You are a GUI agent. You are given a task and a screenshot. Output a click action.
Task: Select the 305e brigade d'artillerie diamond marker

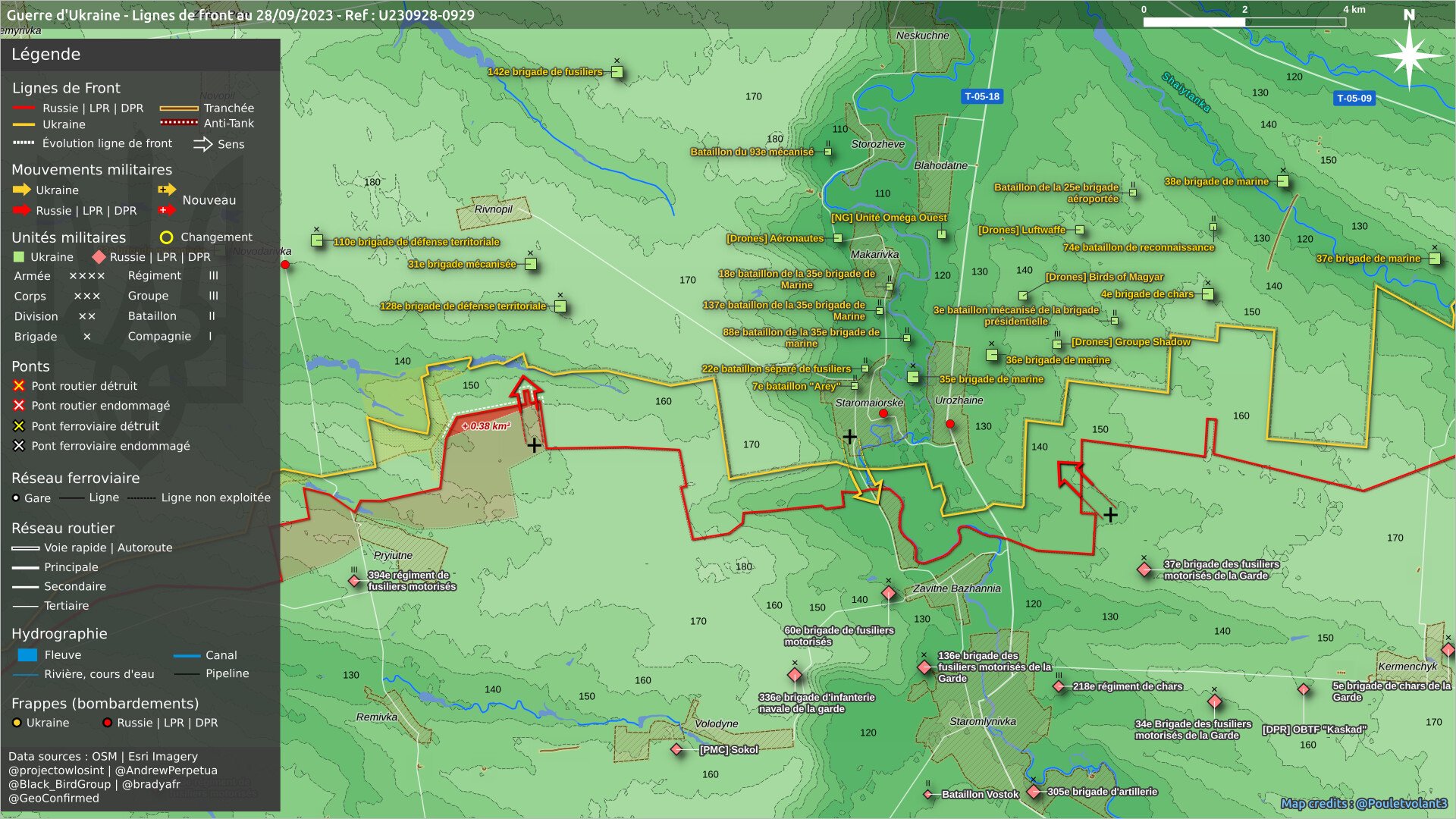1033,792
